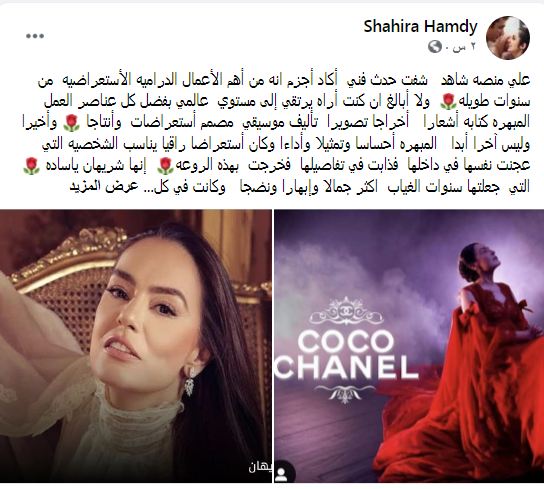This screenshot has height=489, width=544.
Task: Click Shahira Hamdy's round profile picture
Action: click(x=508, y=37)
